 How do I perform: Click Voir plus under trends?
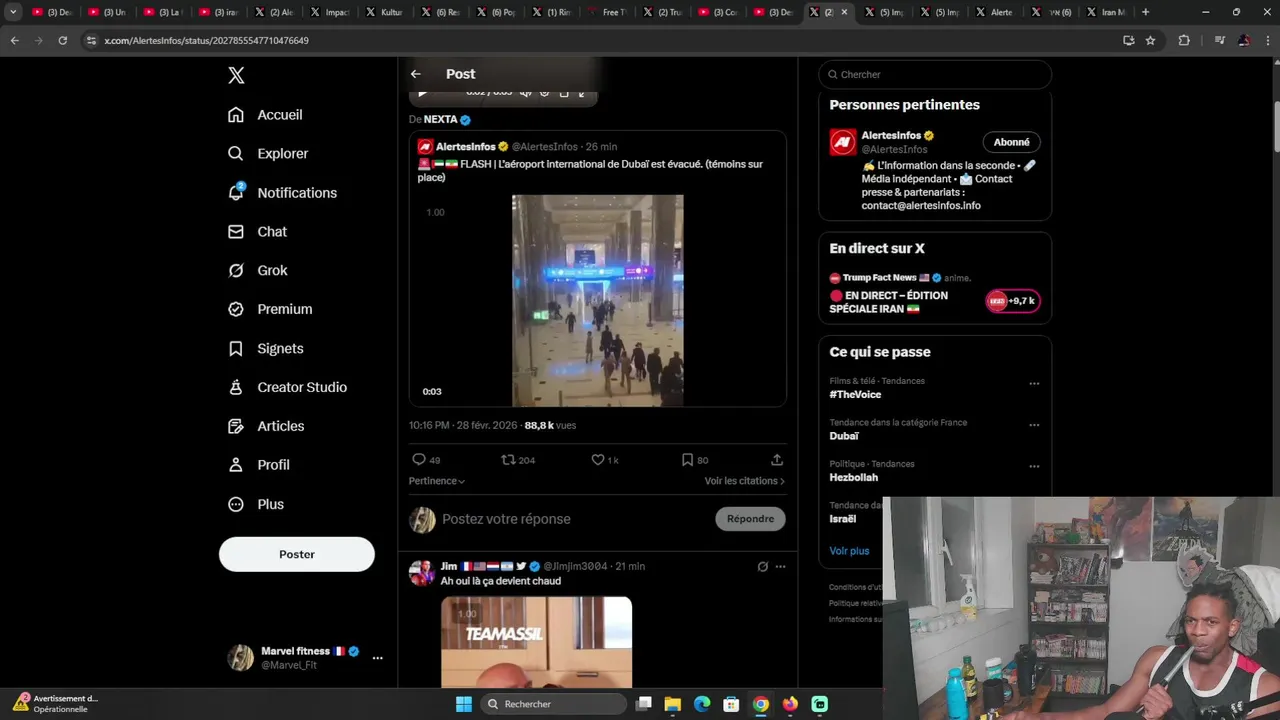click(849, 551)
